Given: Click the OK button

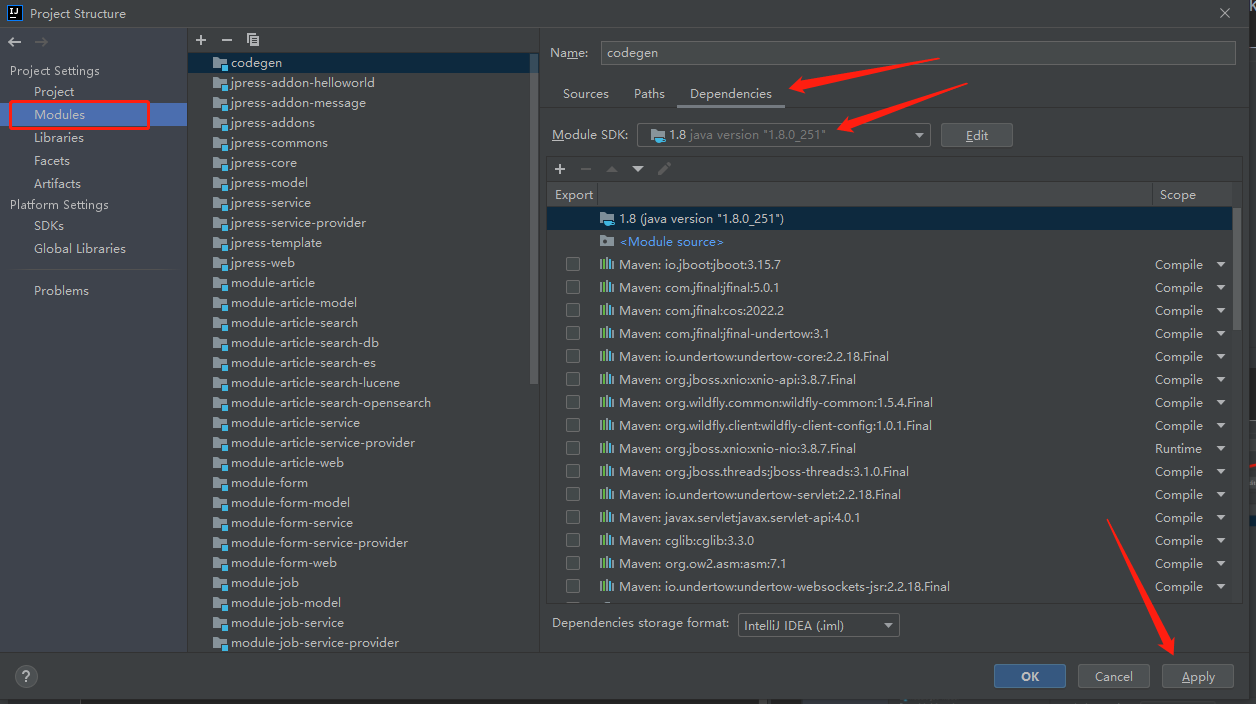Looking at the screenshot, I should [1030, 676].
